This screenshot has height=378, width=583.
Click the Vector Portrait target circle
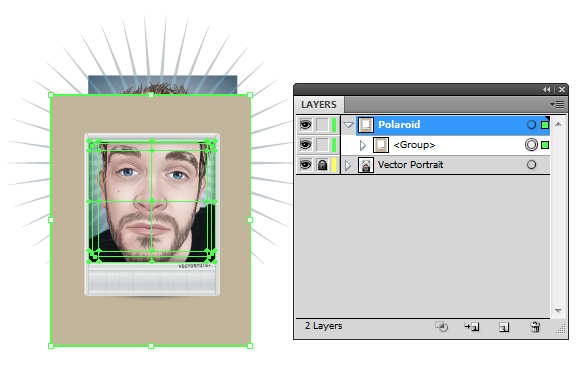tap(531, 165)
